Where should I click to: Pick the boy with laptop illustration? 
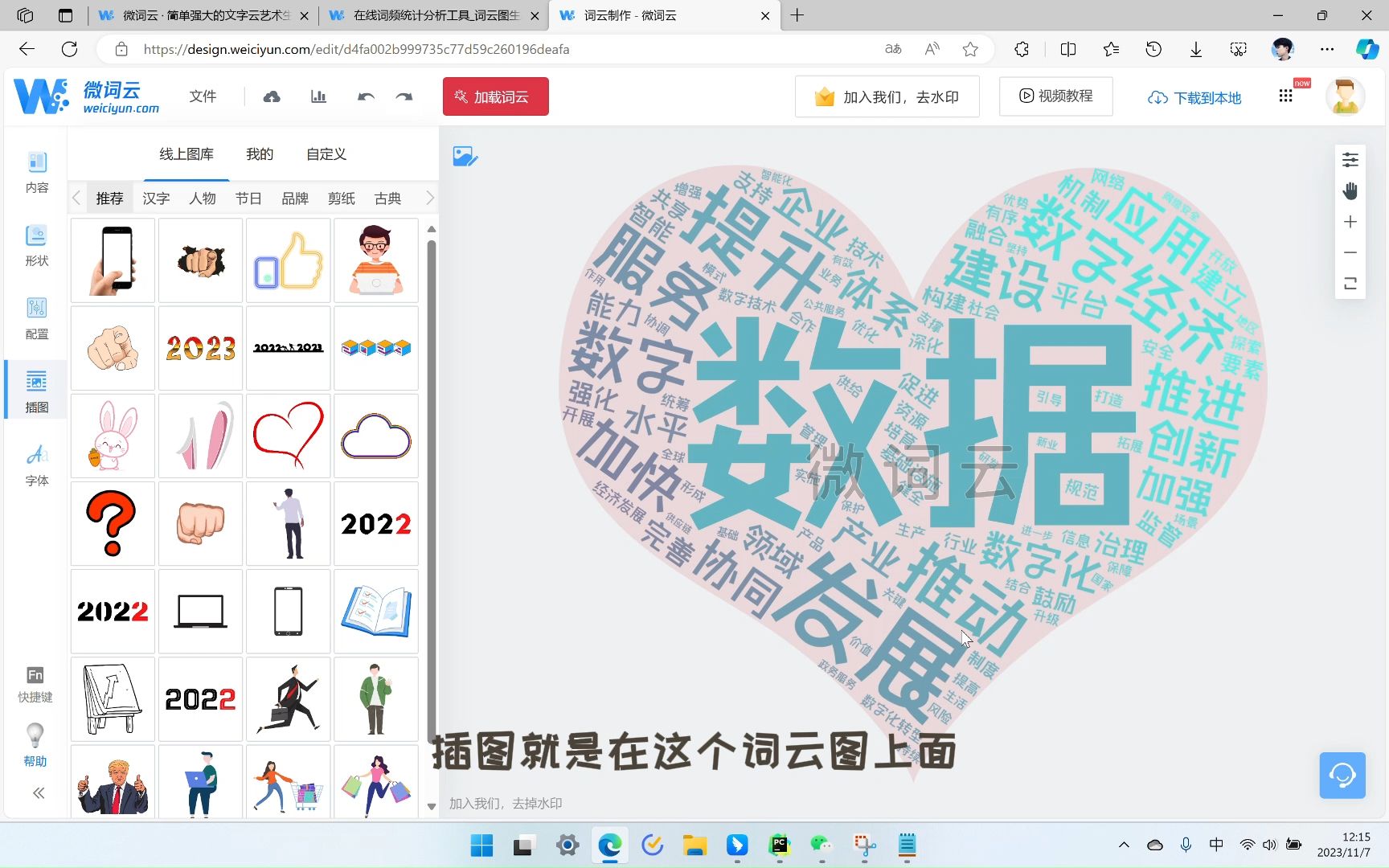coord(376,260)
